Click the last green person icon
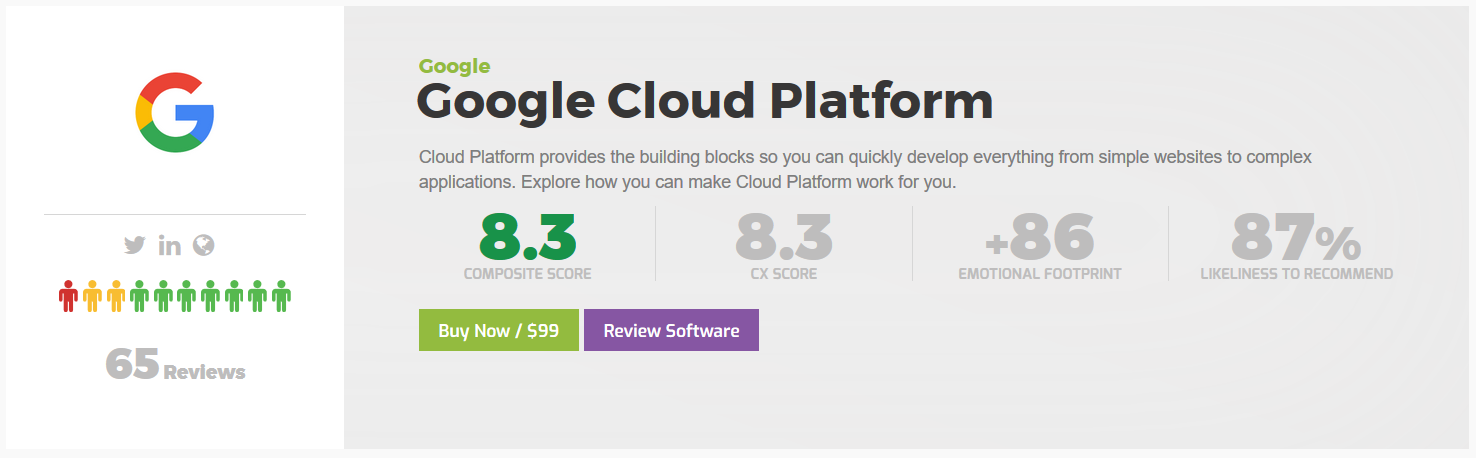Viewport: 1476px width, 458px height. 282,296
